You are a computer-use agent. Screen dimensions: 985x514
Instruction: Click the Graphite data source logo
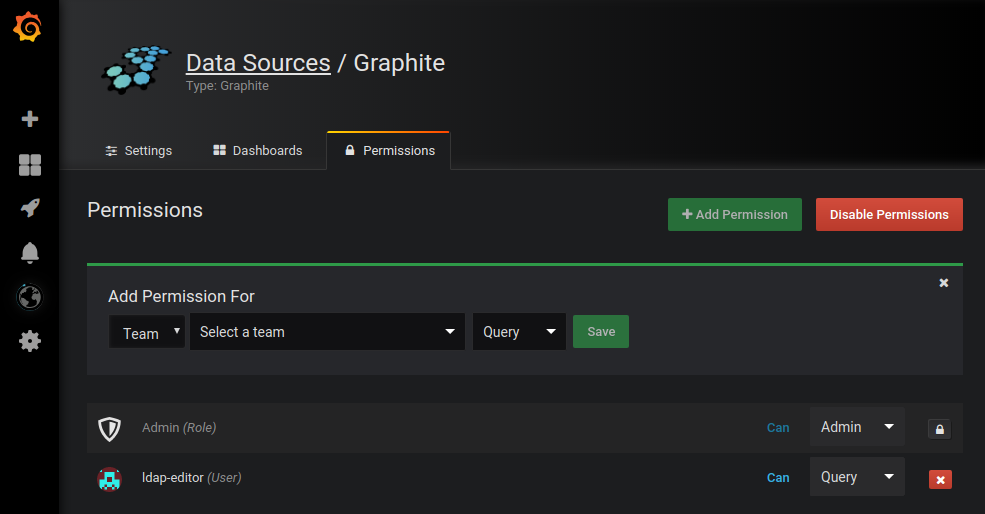tap(136, 69)
